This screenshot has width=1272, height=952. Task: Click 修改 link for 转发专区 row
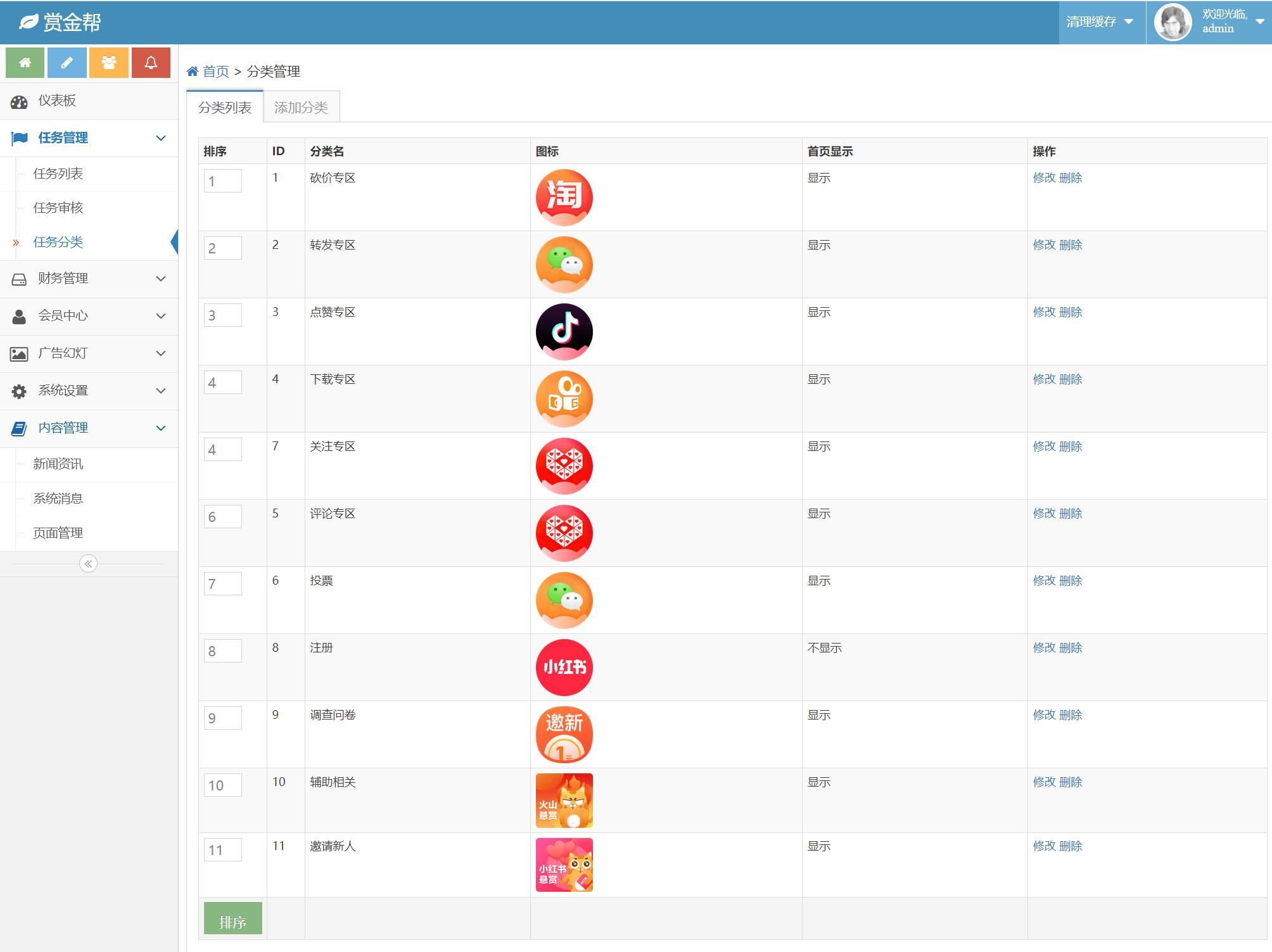pos(1044,245)
